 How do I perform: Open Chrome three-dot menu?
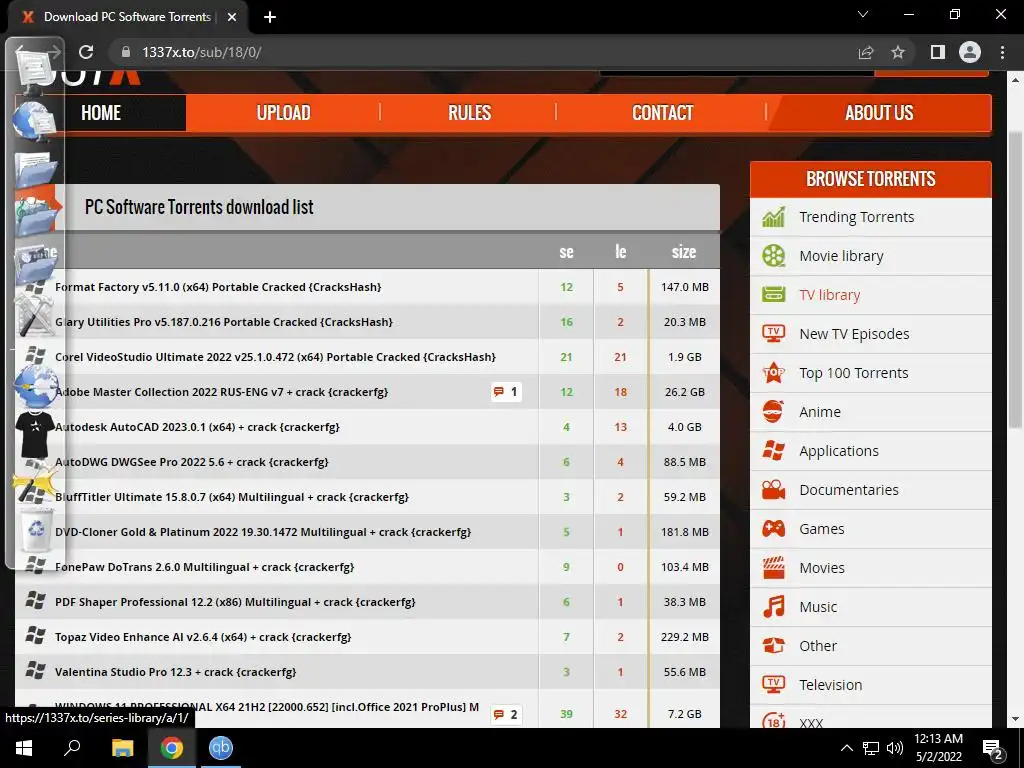(x=1002, y=52)
